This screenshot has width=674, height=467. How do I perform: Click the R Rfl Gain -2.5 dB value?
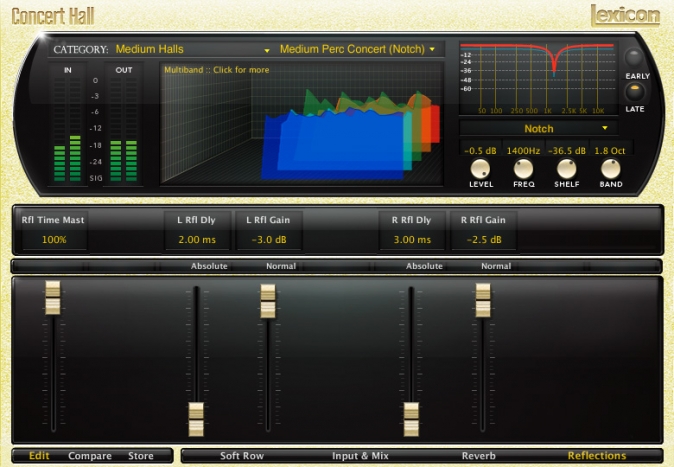(484, 240)
